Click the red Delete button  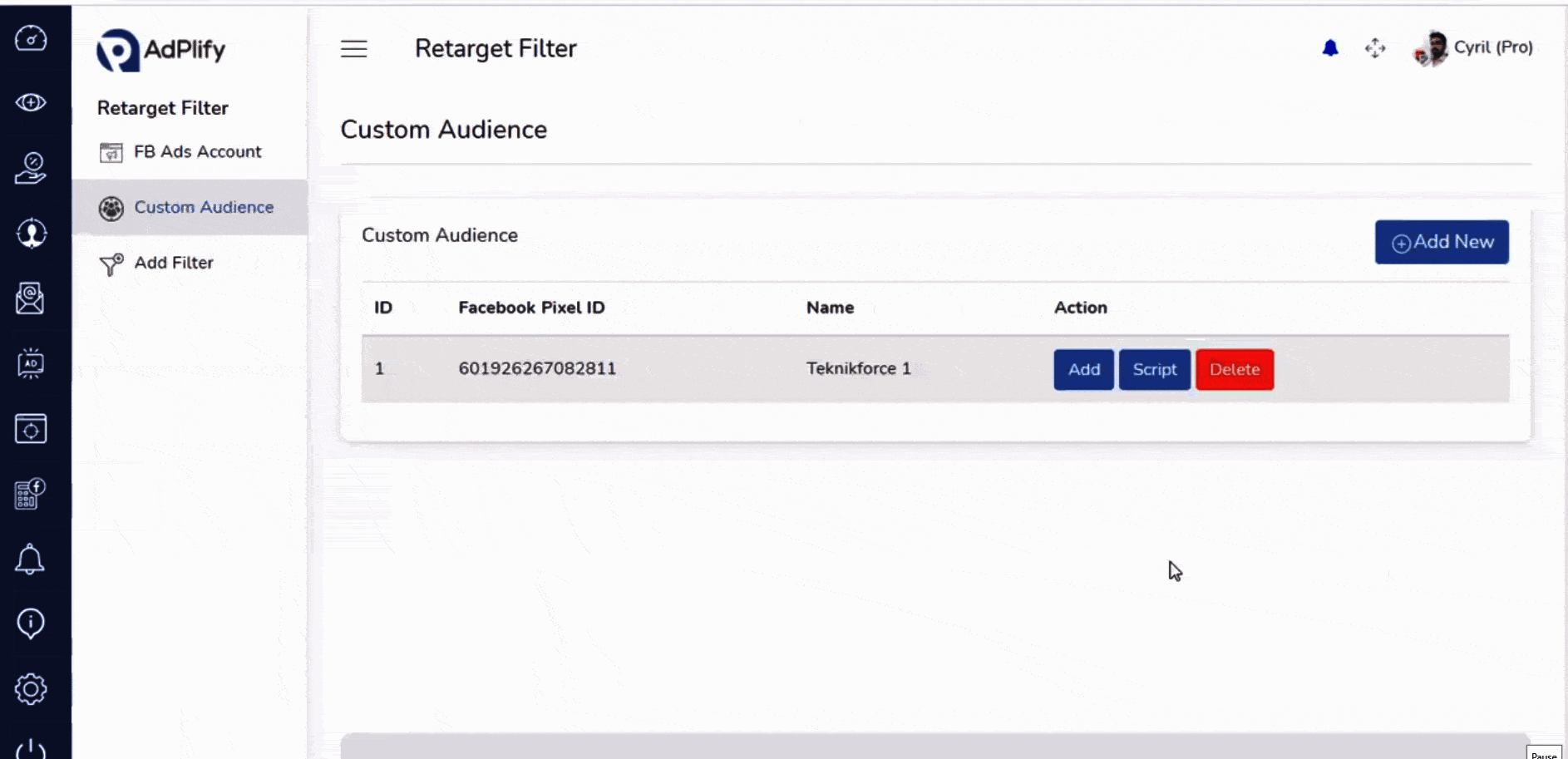click(1234, 370)
